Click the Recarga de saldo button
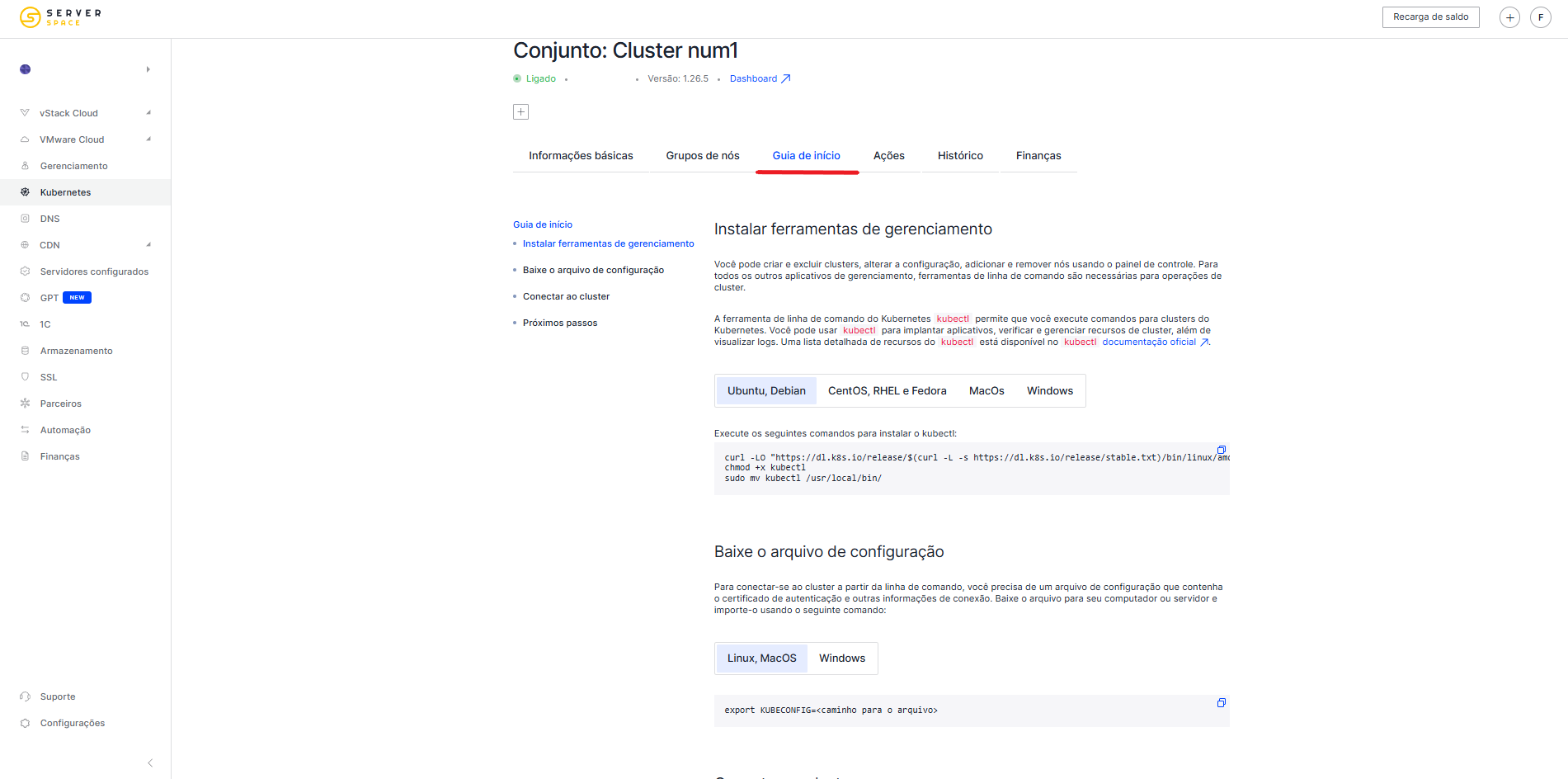 coord(1430,17)
